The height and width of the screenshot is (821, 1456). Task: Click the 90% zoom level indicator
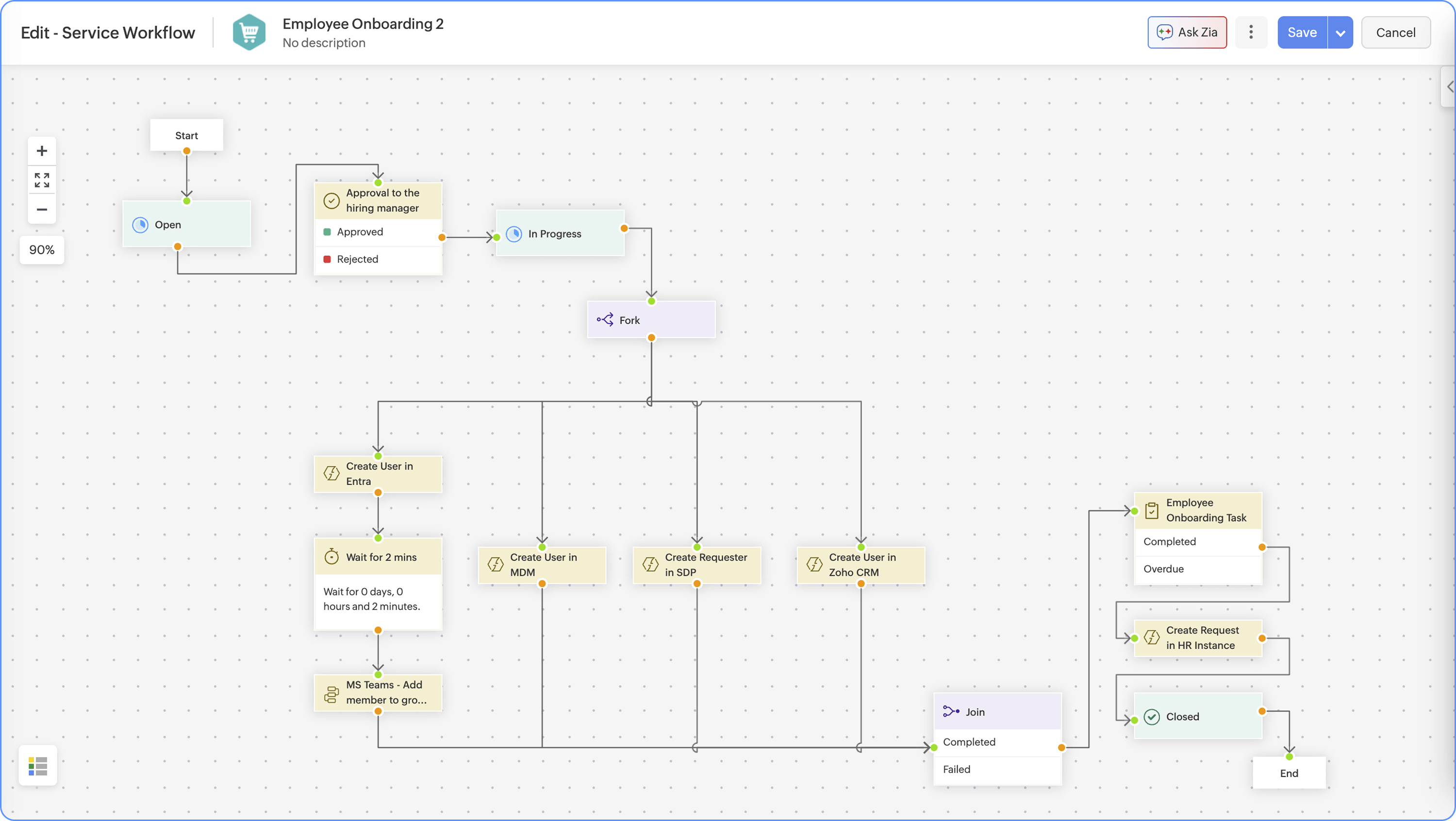coord(42,250)
